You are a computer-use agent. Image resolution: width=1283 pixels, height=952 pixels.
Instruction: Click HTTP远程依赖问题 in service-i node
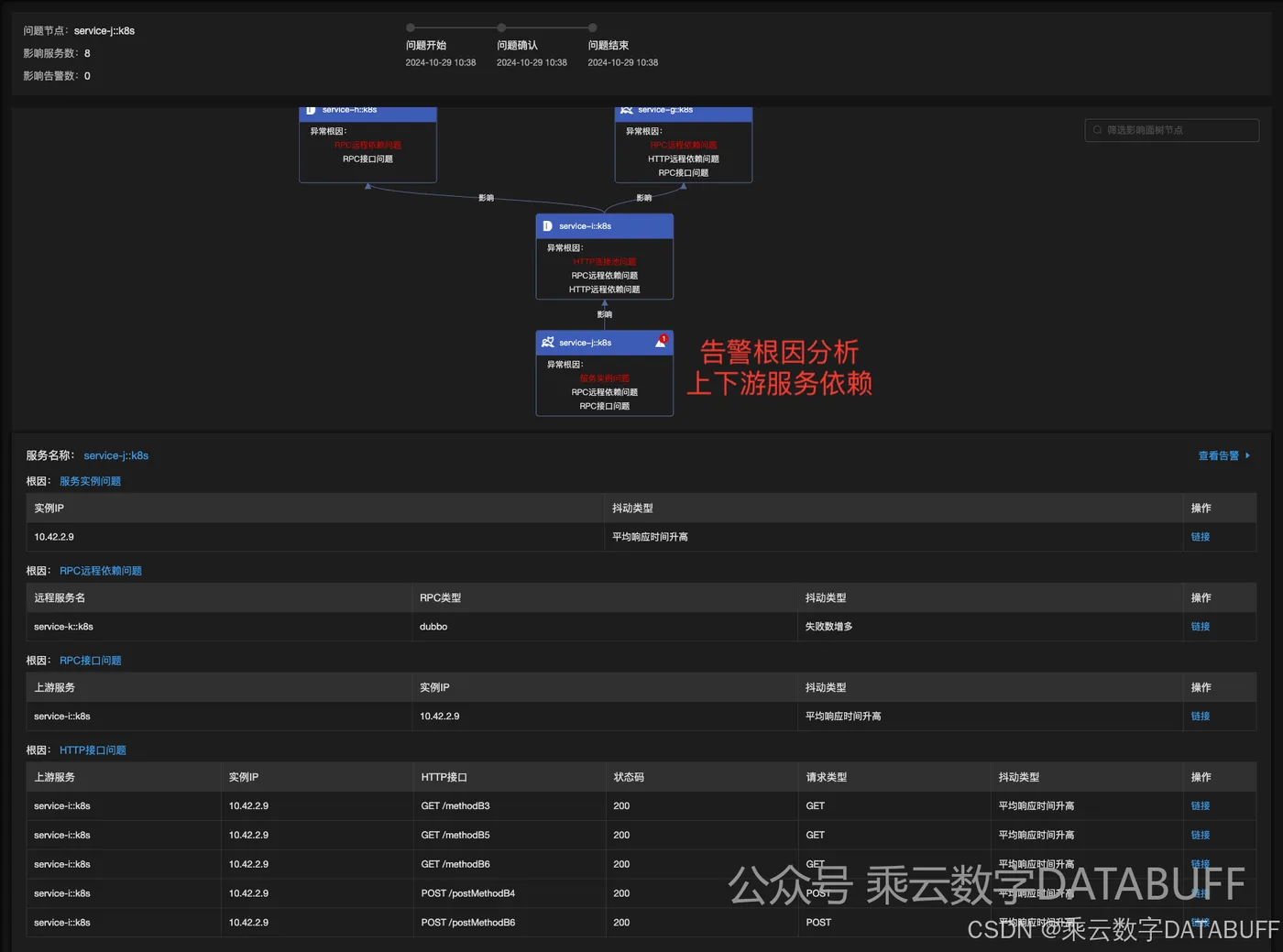click(605, 290)
